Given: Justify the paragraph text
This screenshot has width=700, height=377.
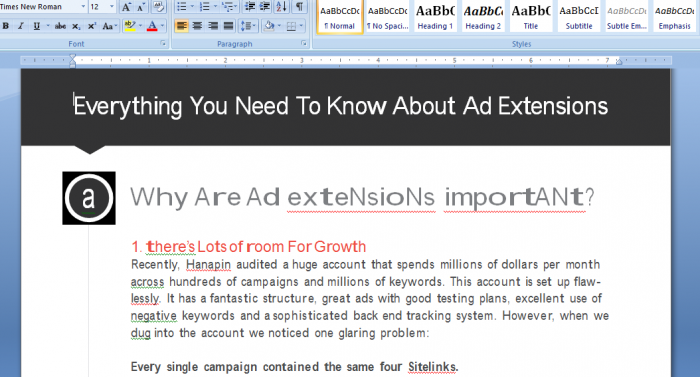Looking at the screenshot, I should point(228,26).
